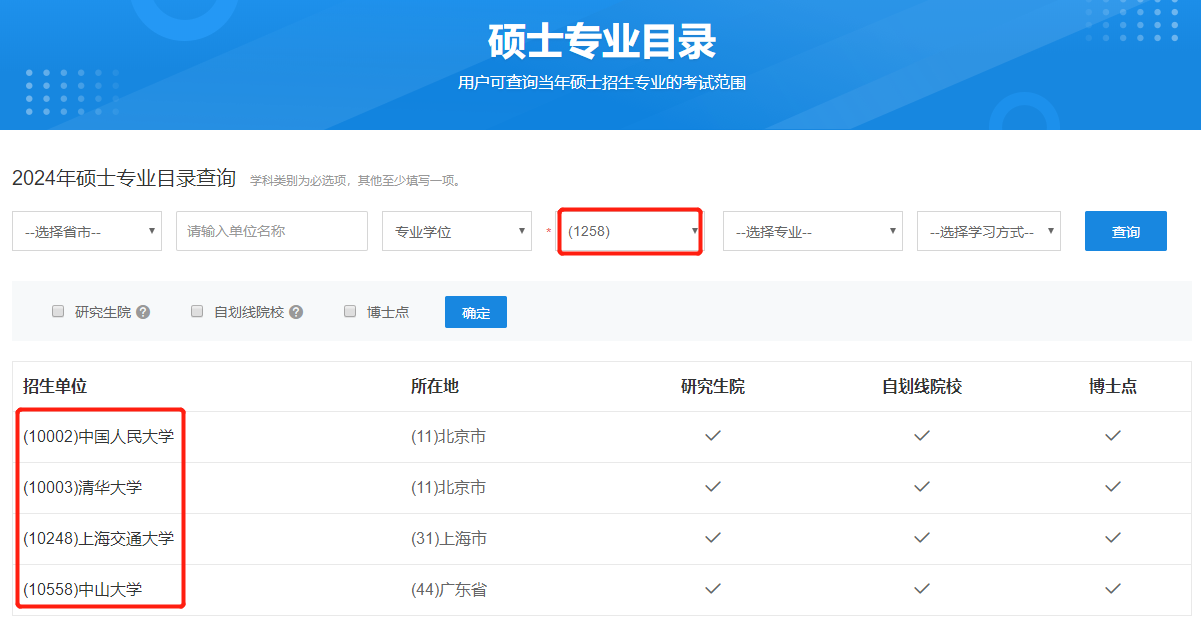Open the (10003)清华大学 entry
Image resolution: width=1201 pixels, height=624 pixels.
click(x=82, y=488)
